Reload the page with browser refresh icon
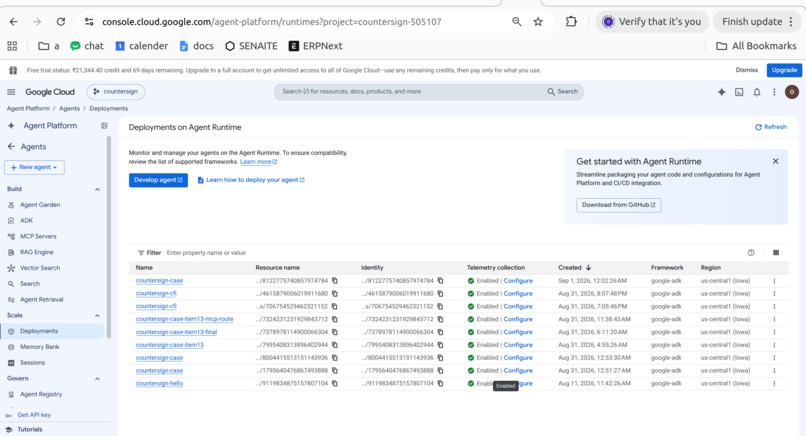806x436 pixels. (61, 22)
